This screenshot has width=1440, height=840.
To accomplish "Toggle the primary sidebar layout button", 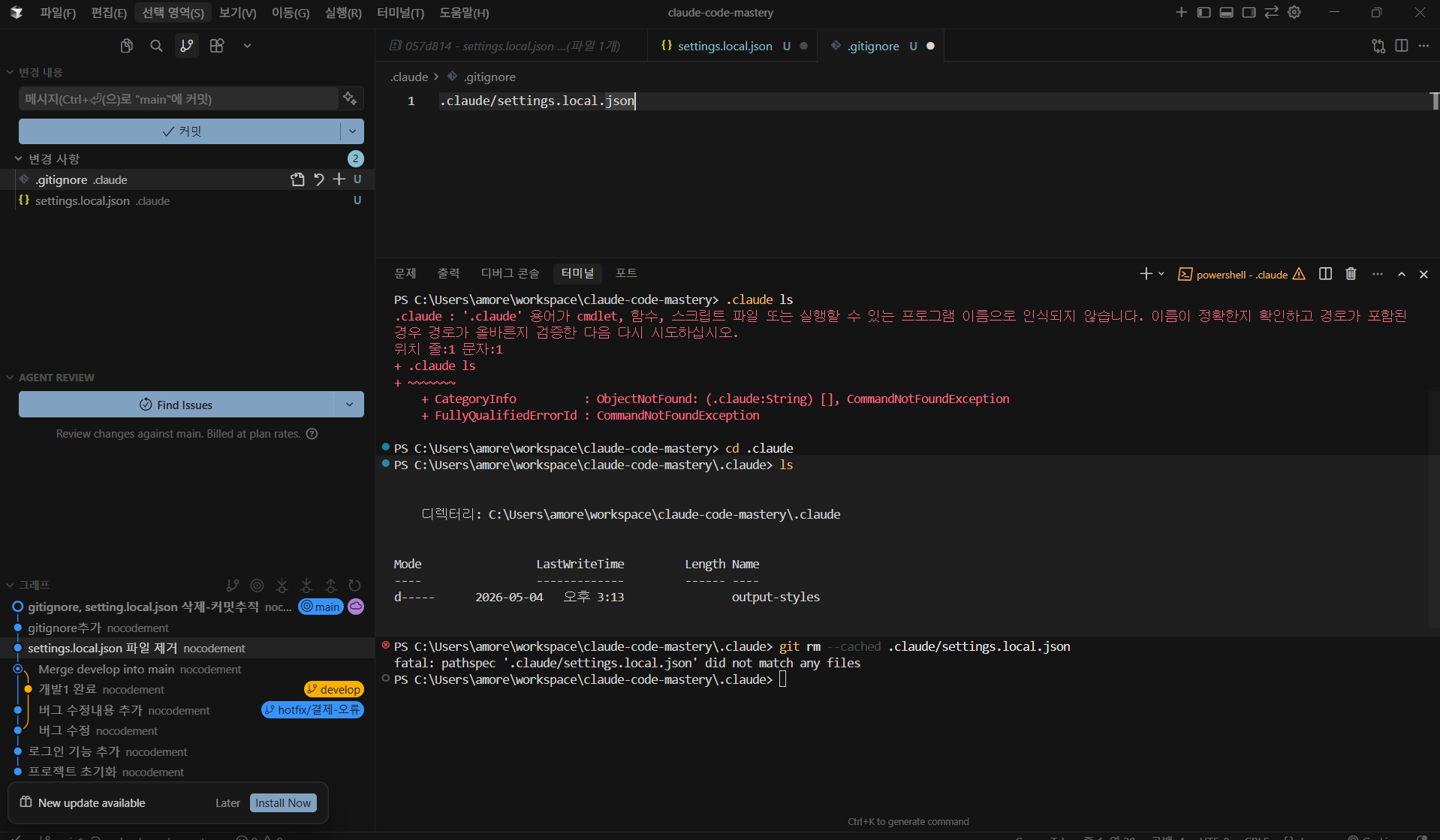I will click(1204, 13).
